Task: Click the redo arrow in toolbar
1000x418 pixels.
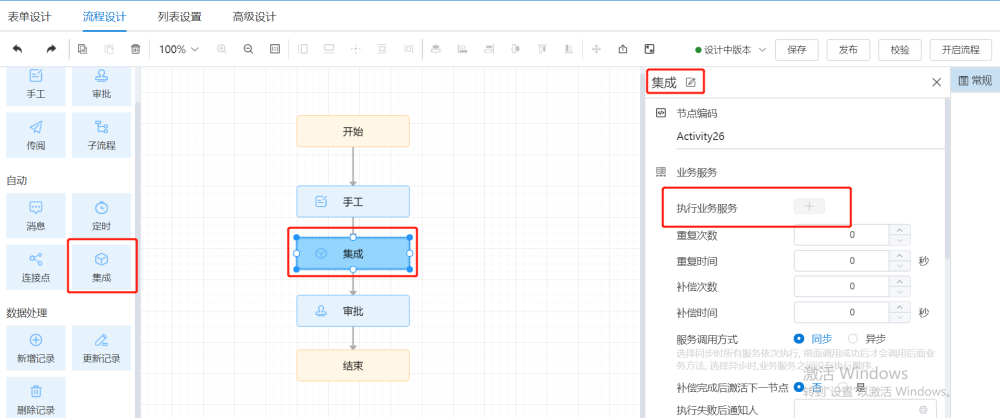Action: click(x=51, y=49)
